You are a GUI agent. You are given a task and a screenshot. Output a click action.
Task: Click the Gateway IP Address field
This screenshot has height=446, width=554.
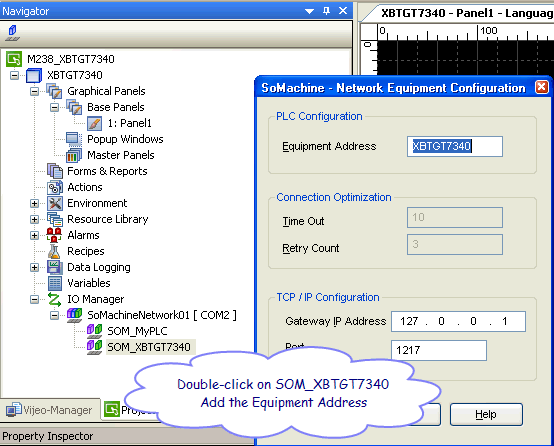[458, 321]
